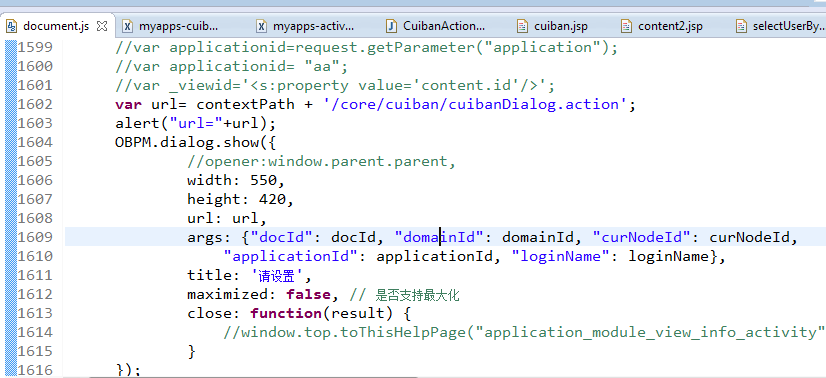
Task: Click the commented window.top.toThisHelpPage line
Action: (x=524, y=332)
